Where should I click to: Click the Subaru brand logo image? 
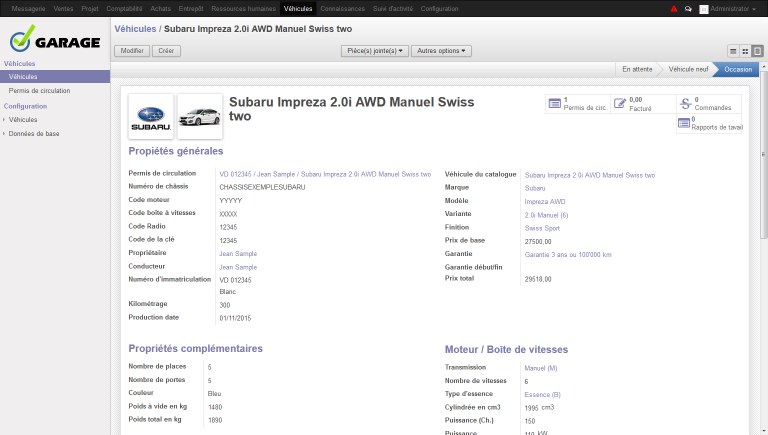[x=151, y=116]
